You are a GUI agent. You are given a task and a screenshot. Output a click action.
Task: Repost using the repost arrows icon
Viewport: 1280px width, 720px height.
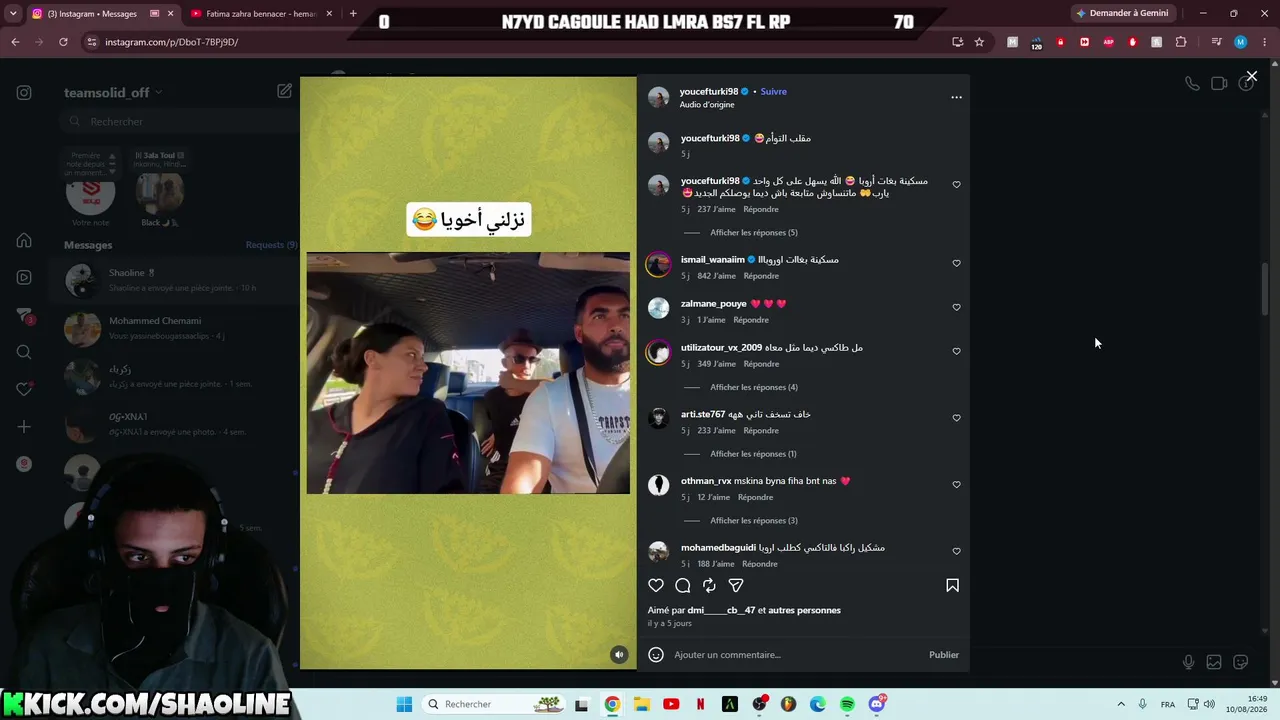click(x=709, y=585)
